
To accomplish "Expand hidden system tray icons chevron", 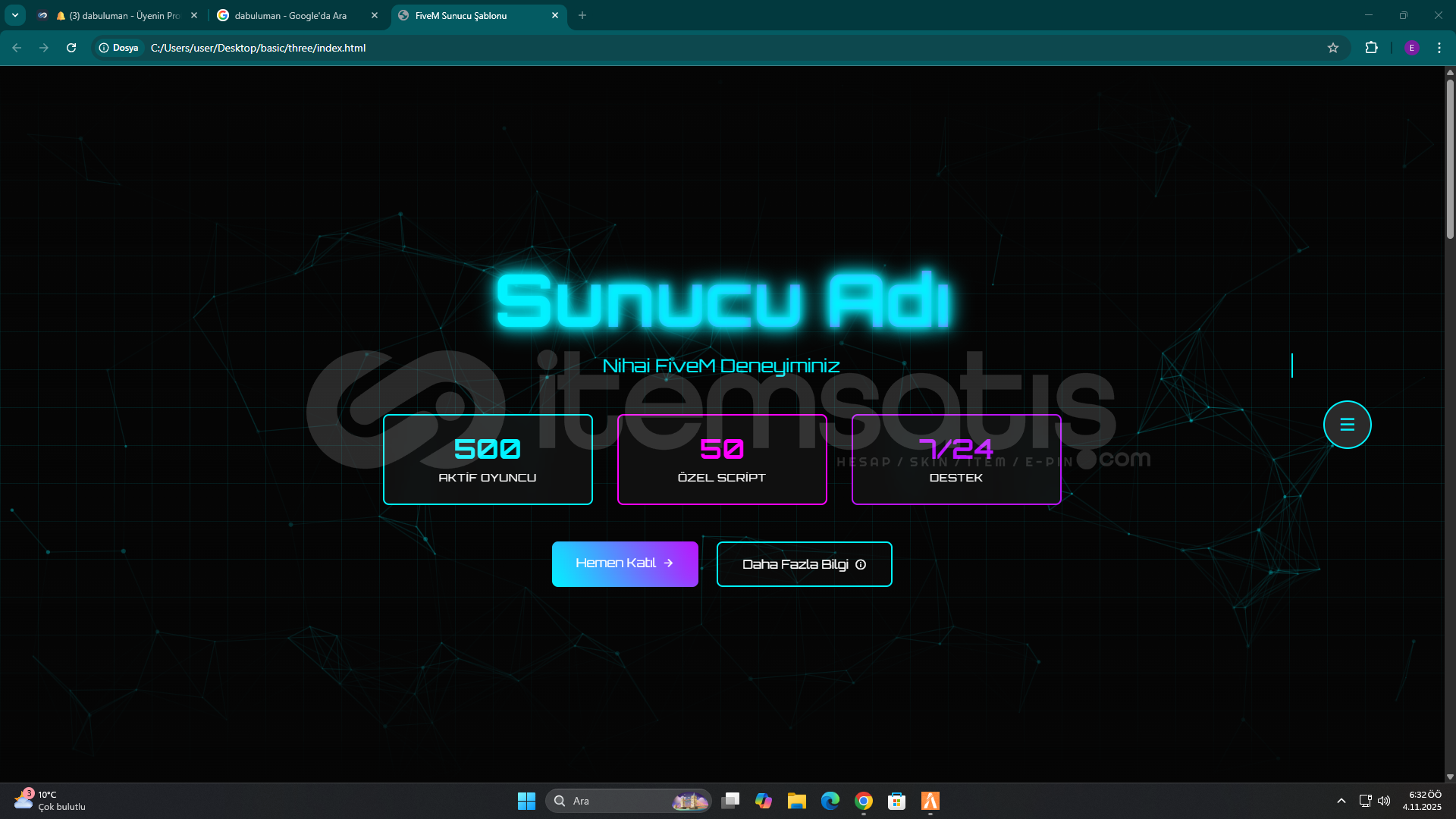I will coord(1341,801).
